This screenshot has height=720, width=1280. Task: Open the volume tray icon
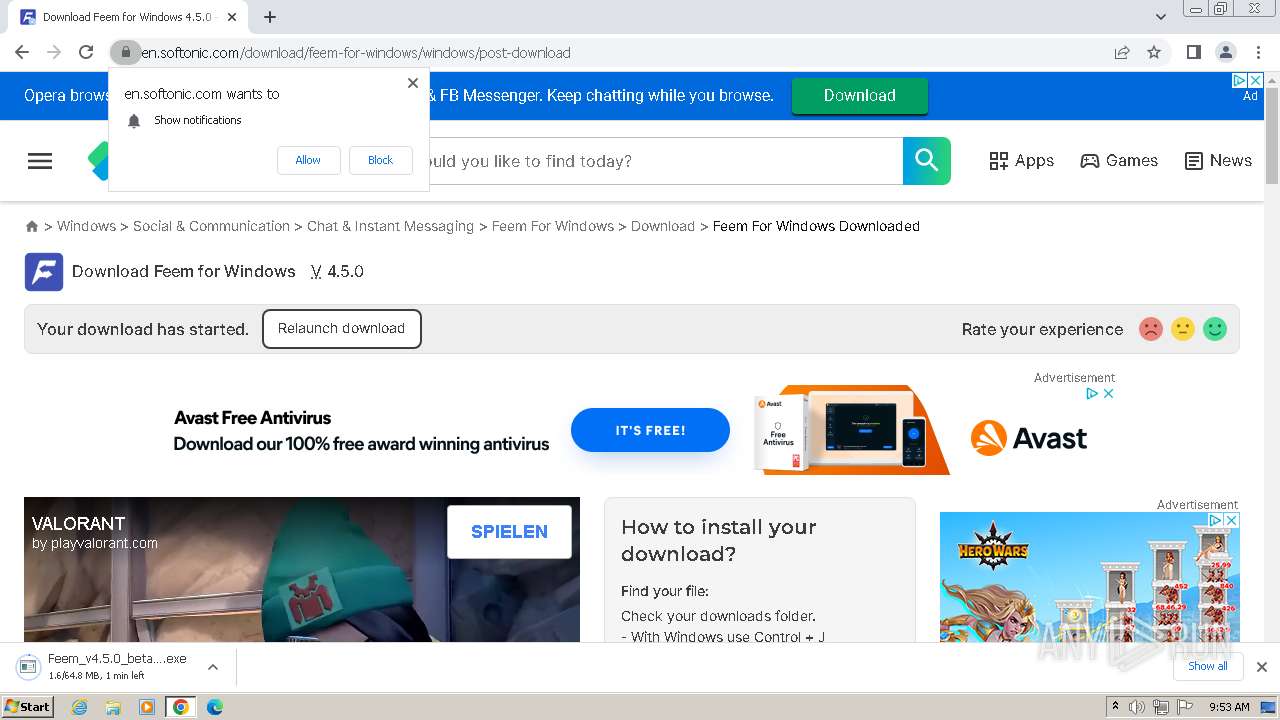(1137, 707)
